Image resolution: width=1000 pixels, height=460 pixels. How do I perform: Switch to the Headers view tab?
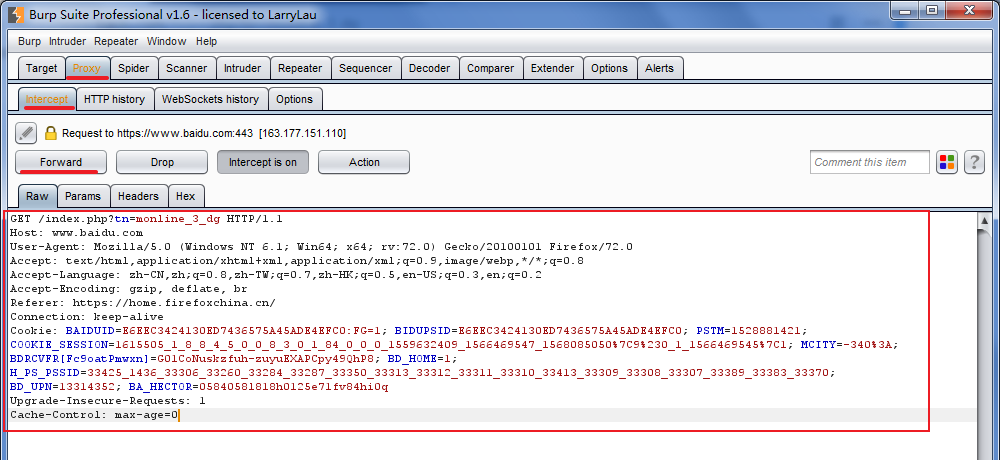138,197
